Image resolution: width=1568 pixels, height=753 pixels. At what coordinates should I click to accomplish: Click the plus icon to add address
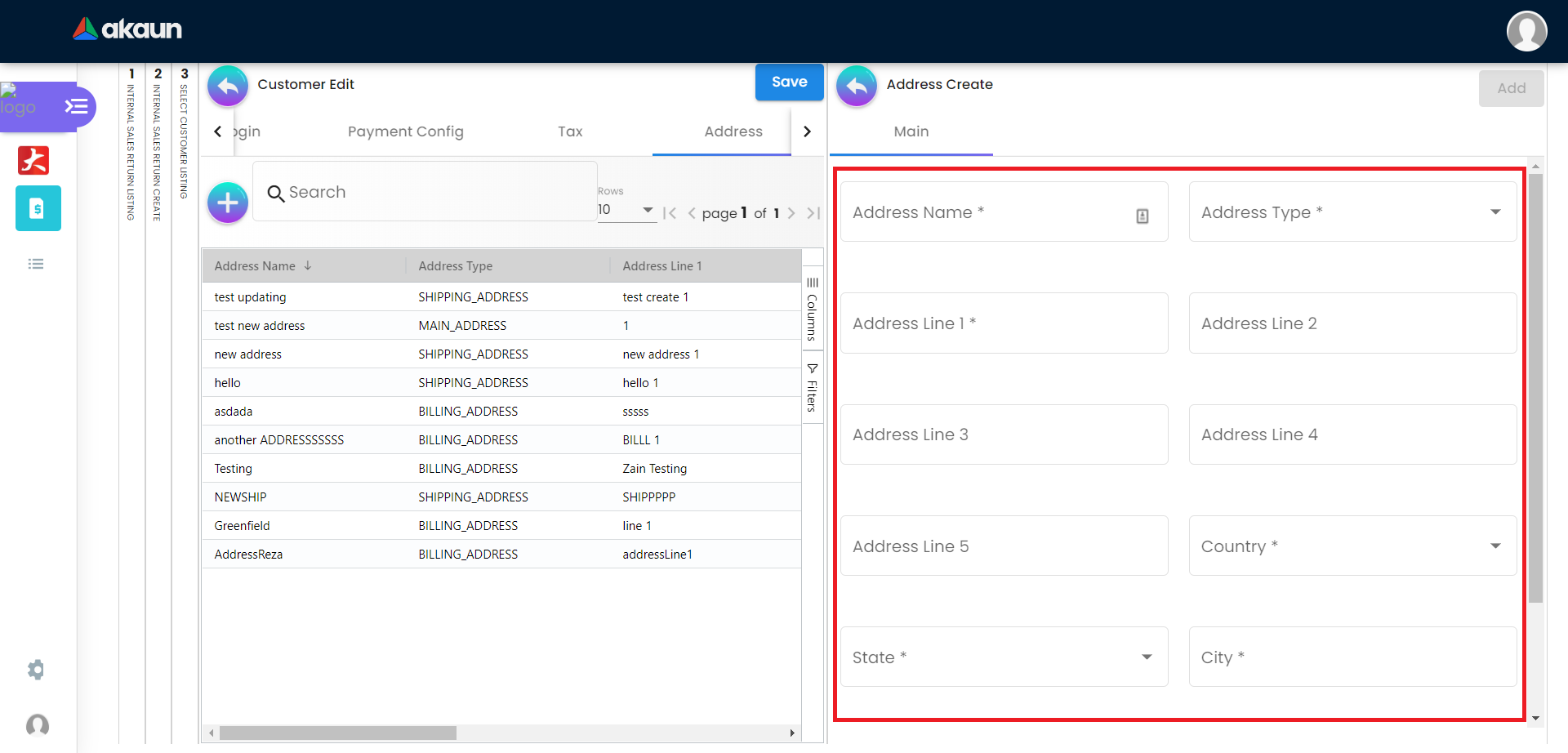point(228,203)
